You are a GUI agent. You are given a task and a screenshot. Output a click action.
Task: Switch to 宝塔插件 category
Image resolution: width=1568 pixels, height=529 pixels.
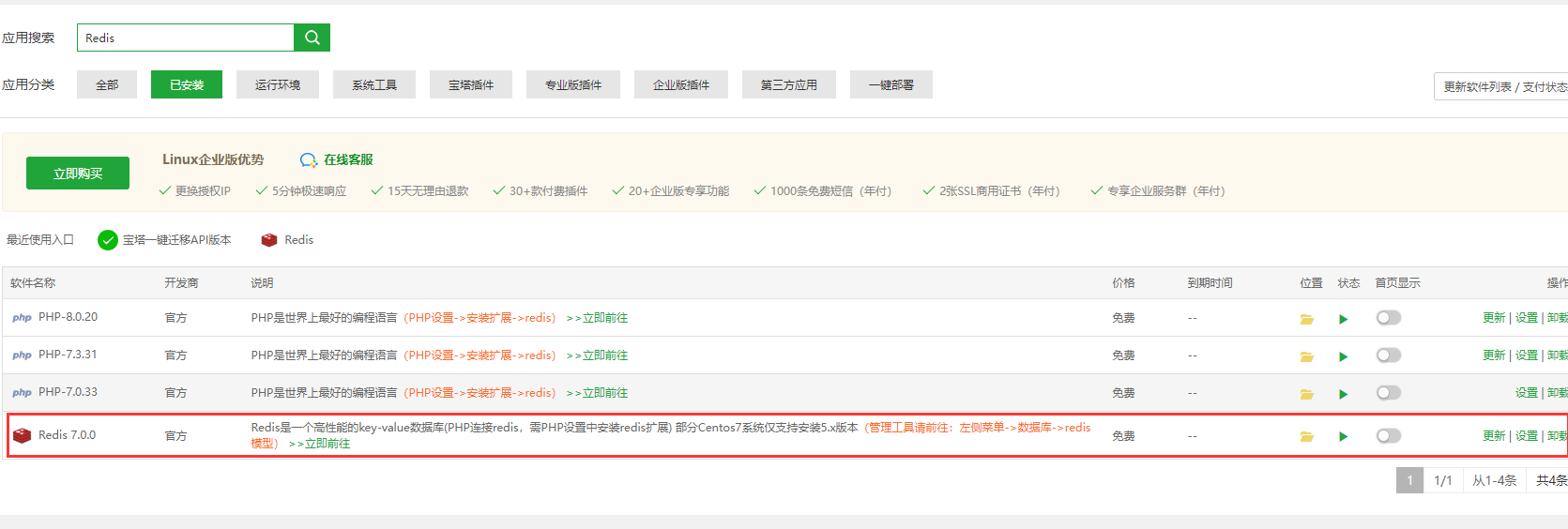pyautogui.click(x=471, y=84)
